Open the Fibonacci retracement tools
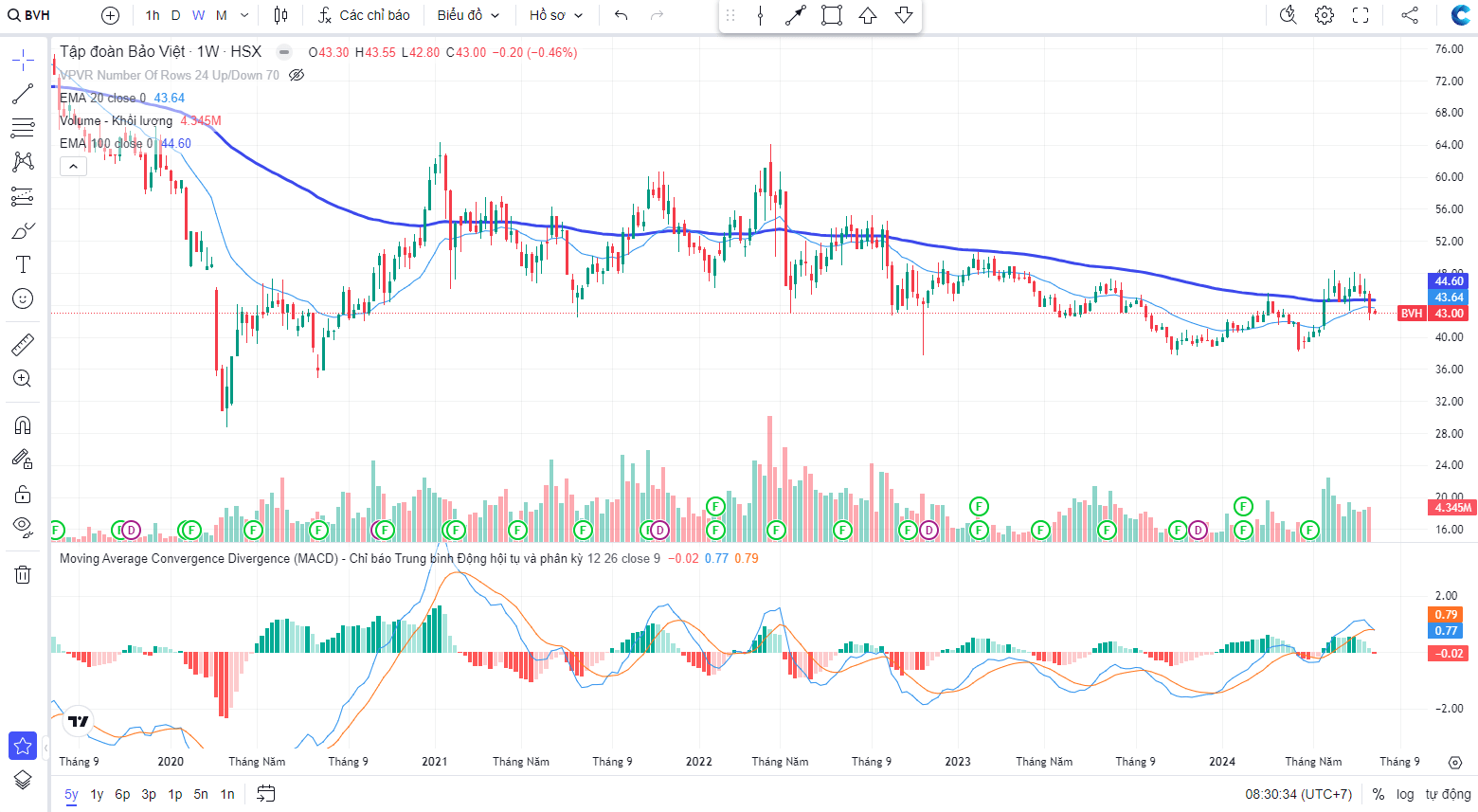The width and height of the screenshot is (1478, 812). point(23,128)
